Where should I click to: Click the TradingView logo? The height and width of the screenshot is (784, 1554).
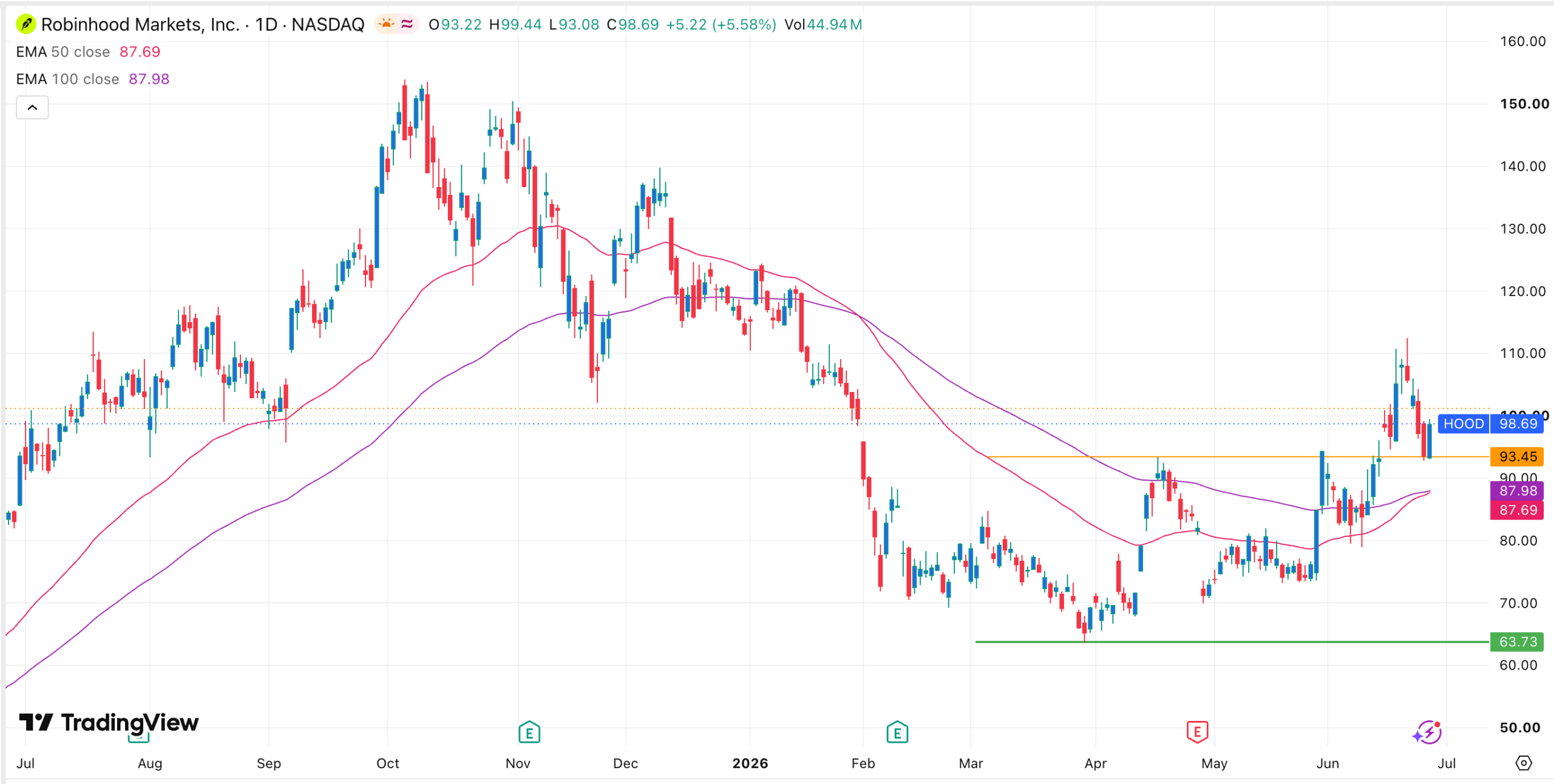109,722
